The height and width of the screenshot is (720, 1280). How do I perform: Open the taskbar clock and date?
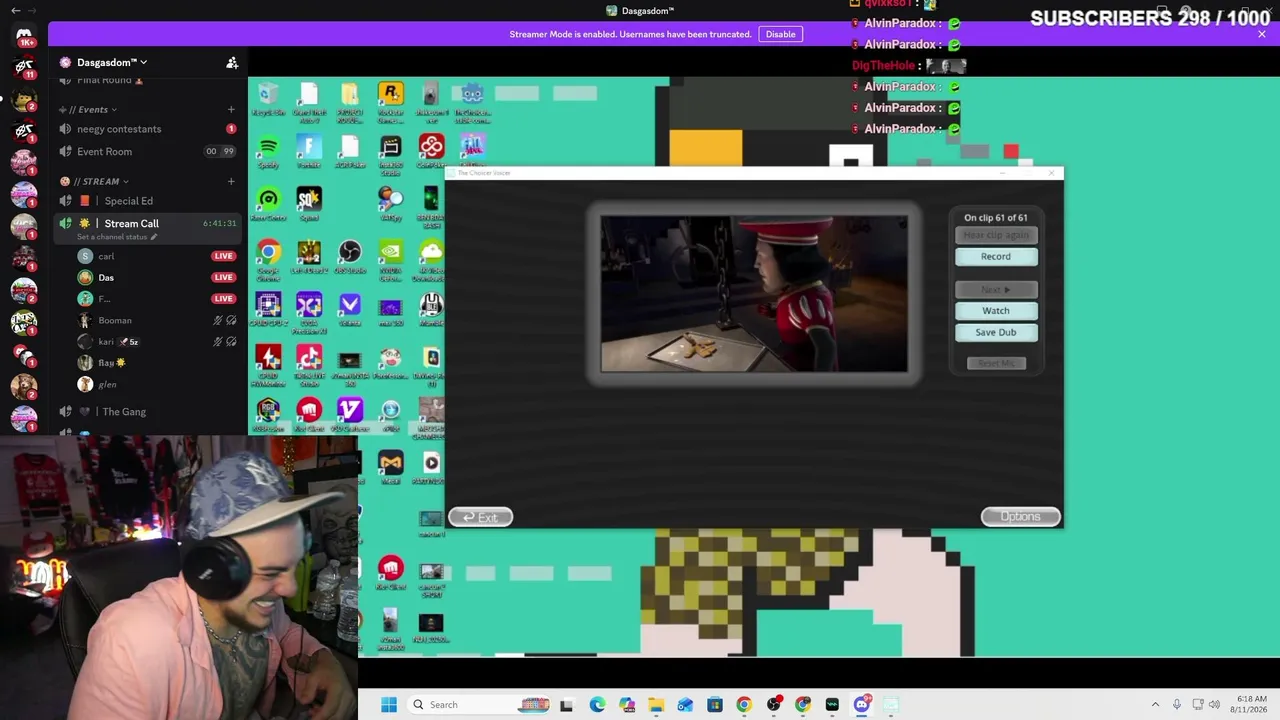[1250, 704]
